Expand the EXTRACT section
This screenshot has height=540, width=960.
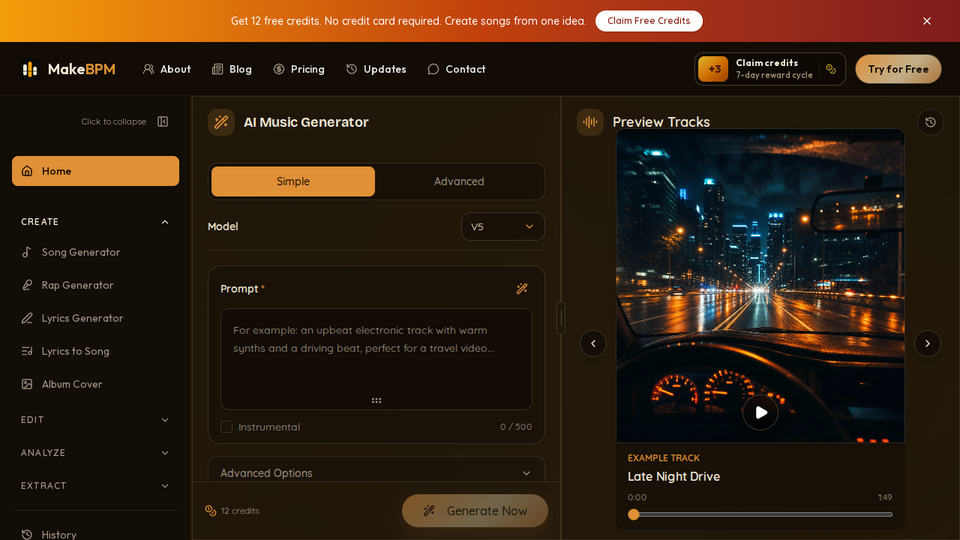(x=96, y=486)
